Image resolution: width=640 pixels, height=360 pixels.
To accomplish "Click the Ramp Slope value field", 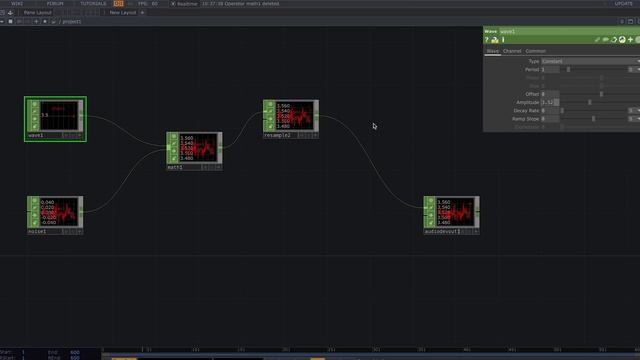I will (x=550, y=119).
